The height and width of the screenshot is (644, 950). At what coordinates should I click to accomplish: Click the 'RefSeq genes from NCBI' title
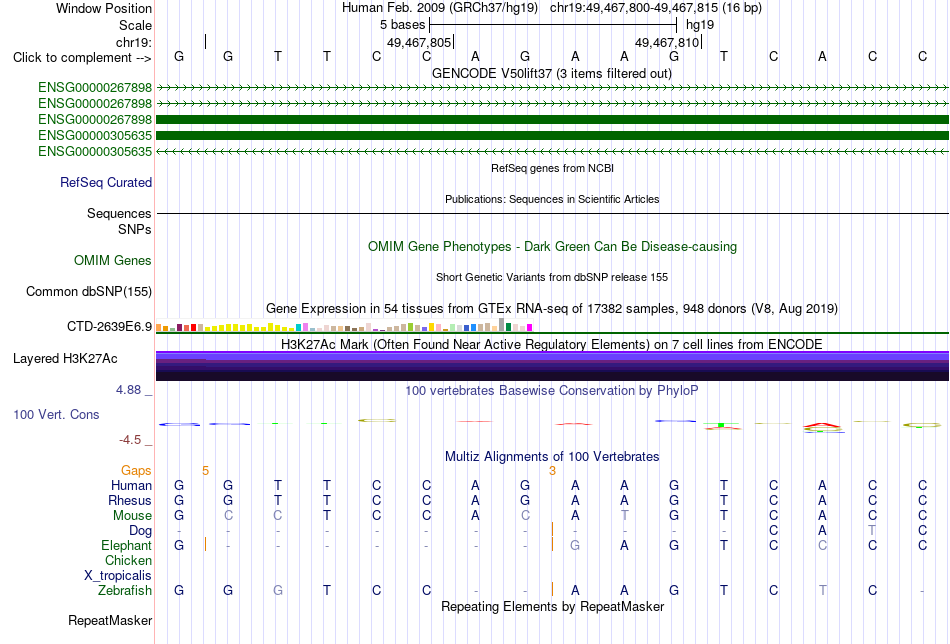coord(552,168)
